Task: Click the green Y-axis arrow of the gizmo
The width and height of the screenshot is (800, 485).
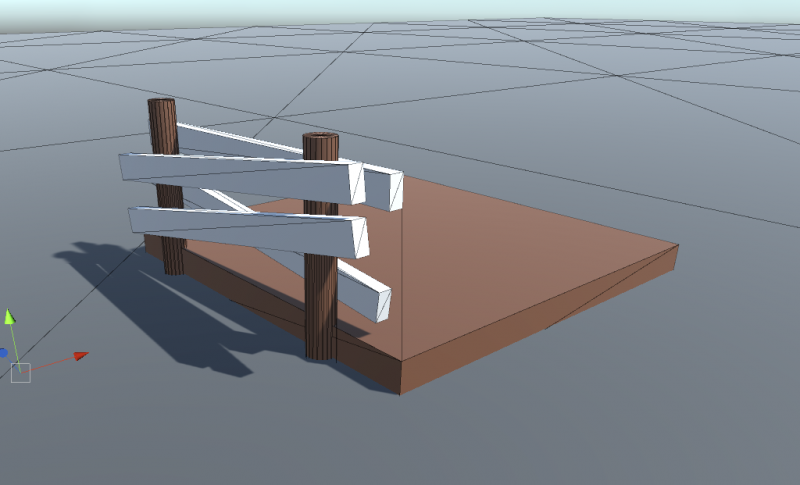Action: coord(10,317)
